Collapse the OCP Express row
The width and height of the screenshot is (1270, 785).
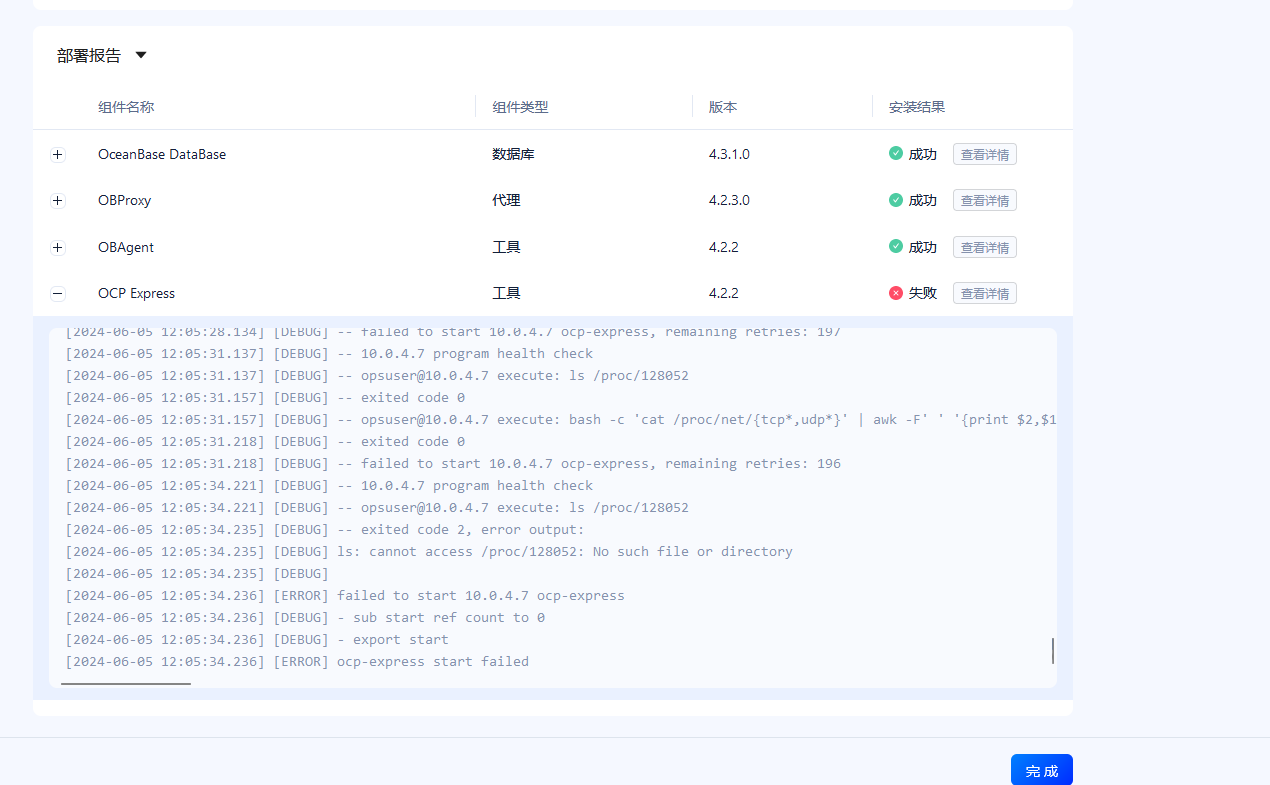[x=58, y=294]
